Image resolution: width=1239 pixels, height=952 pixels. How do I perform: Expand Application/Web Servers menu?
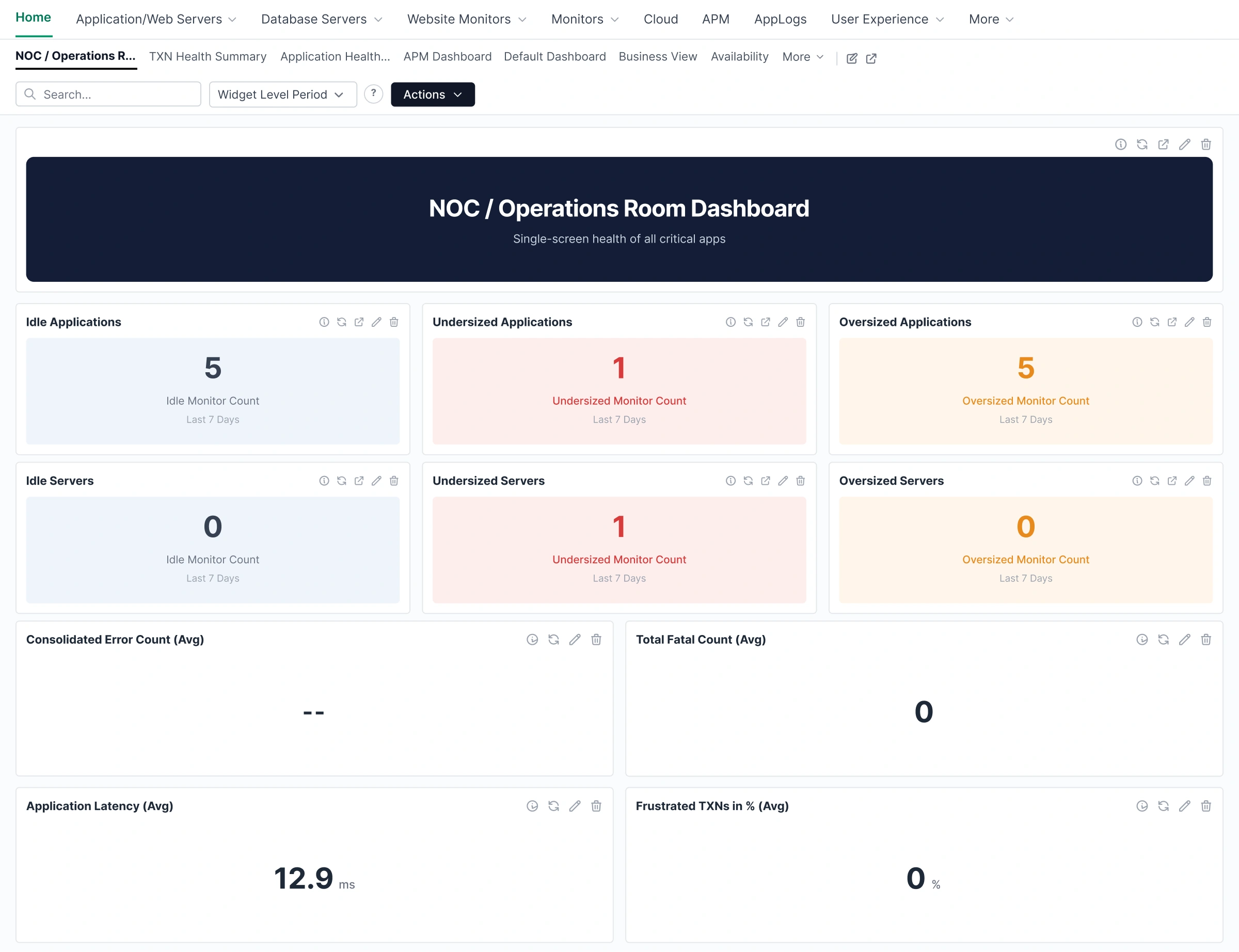click(x=156, y=19)
